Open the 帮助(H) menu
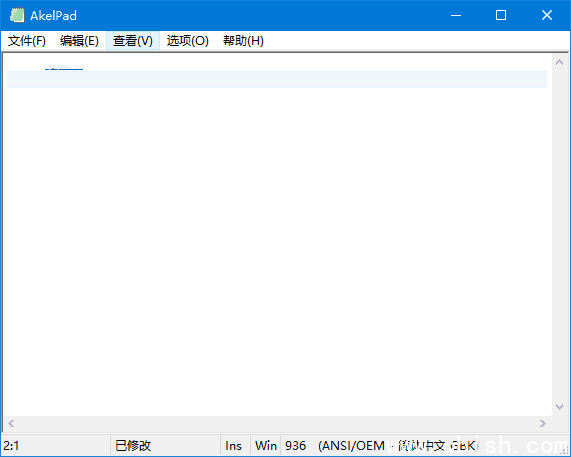Viewport: 571px width, 457px height. [243, 40]
